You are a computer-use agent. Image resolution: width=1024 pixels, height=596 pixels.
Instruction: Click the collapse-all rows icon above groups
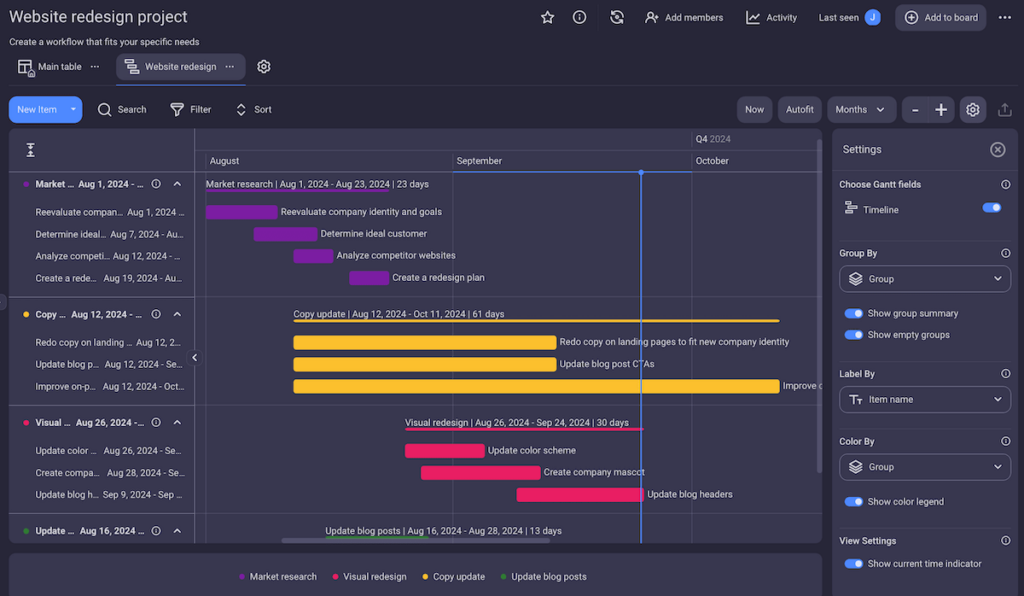(x=31, y=150)
